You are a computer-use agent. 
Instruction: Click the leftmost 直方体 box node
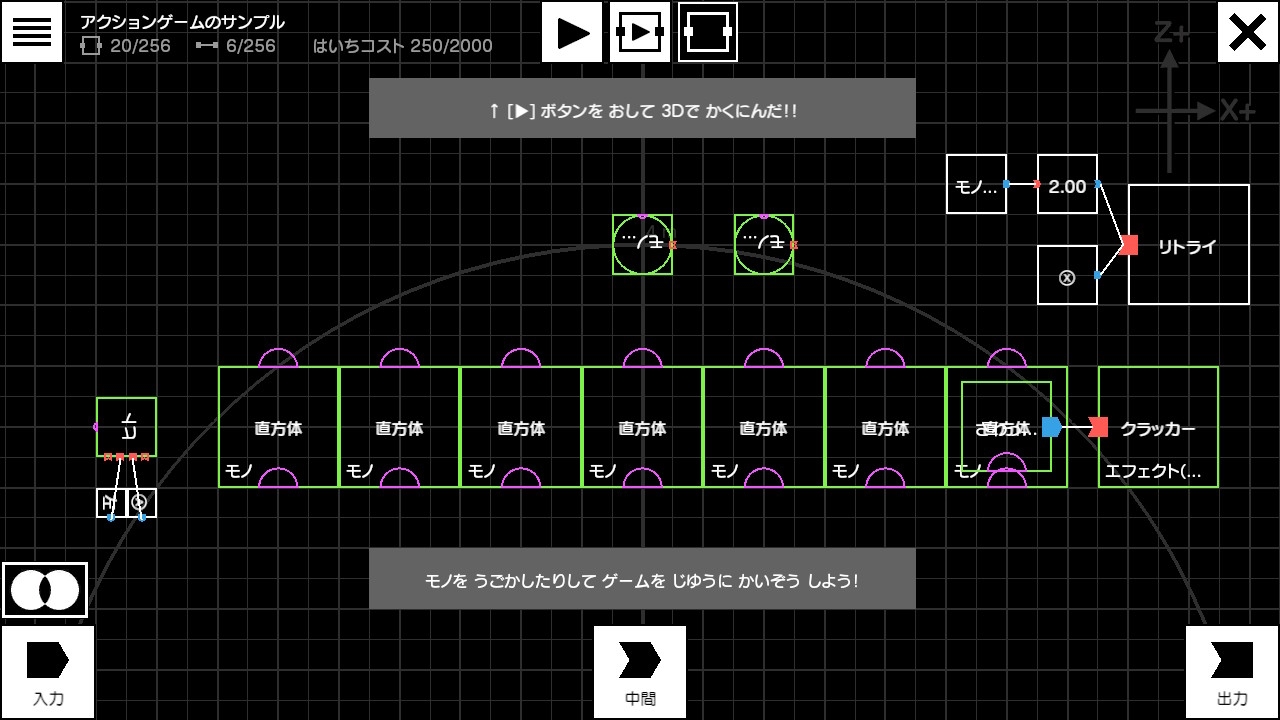pos(278,428)
